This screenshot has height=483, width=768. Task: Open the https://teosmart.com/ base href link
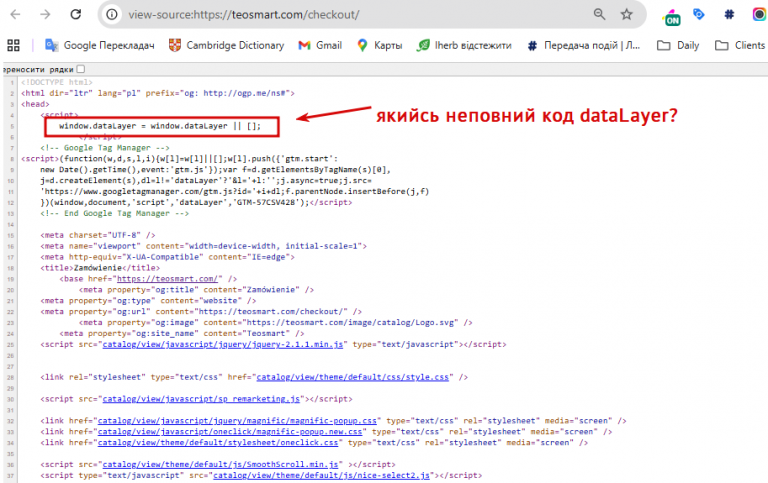pyautogui.click(x=167, y=279)
